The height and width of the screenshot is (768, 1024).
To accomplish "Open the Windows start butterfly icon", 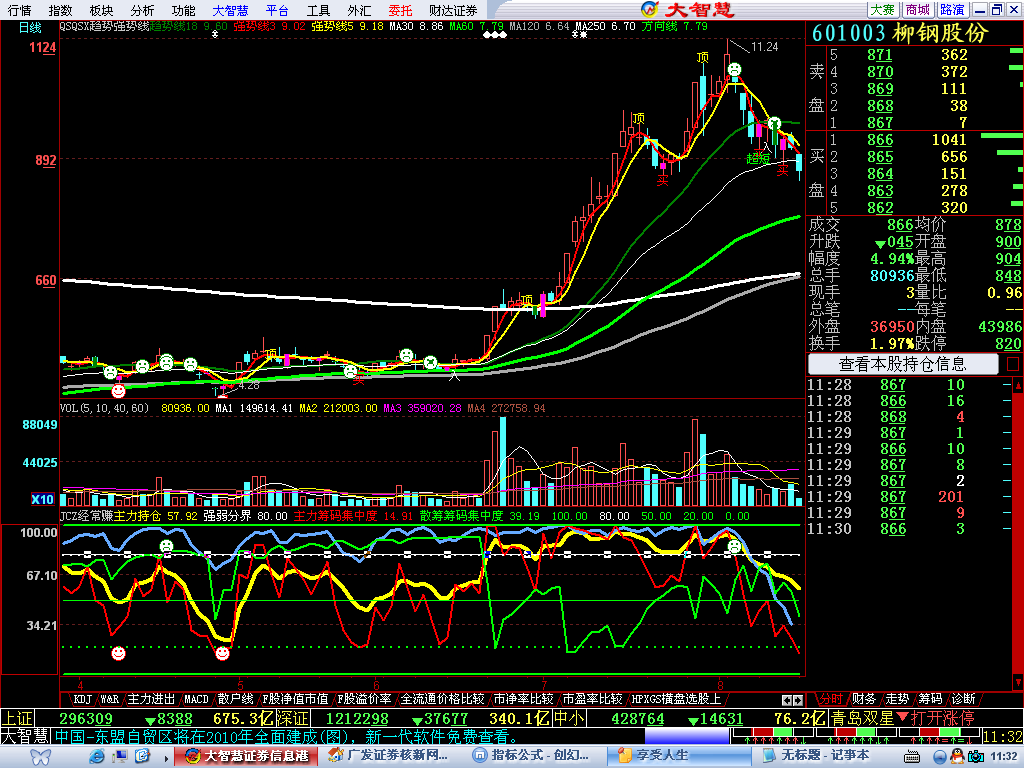I will point(41,757).
